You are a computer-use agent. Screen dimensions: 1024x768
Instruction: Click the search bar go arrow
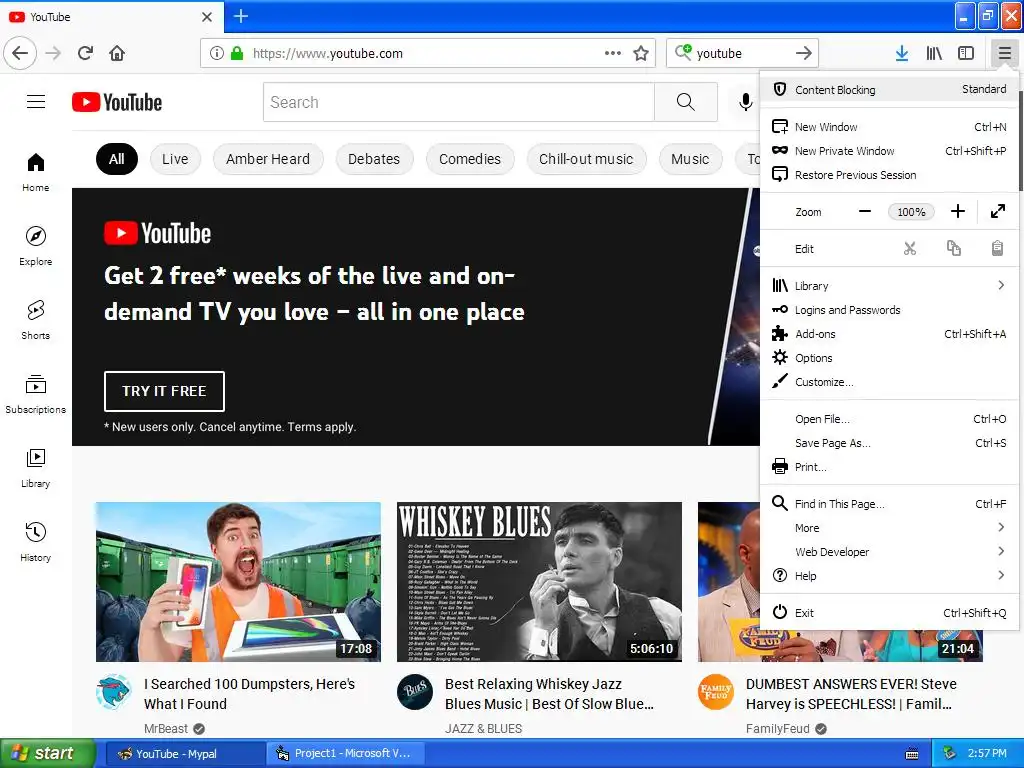(803, 53)
